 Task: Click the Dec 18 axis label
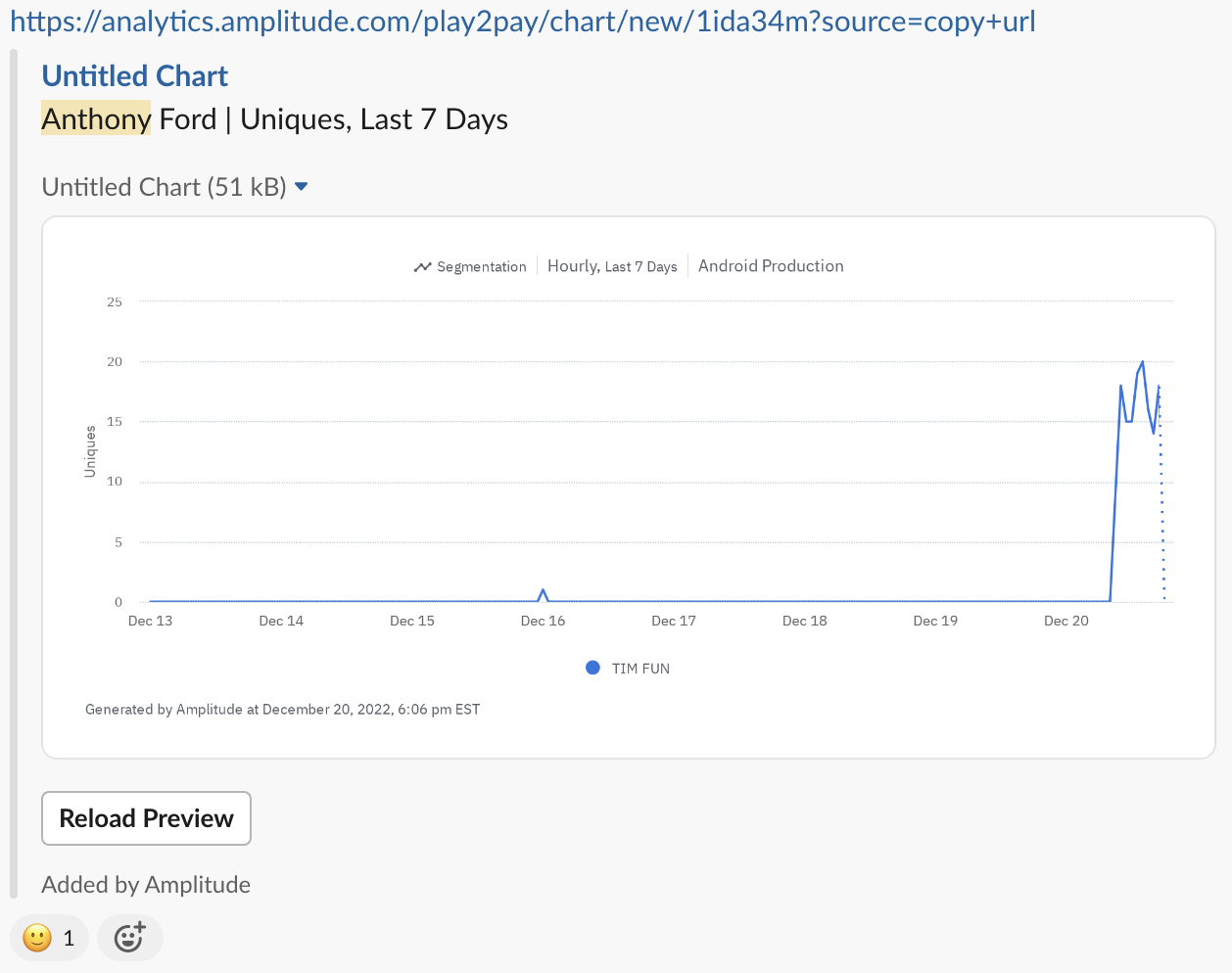(x=805, y=621)
